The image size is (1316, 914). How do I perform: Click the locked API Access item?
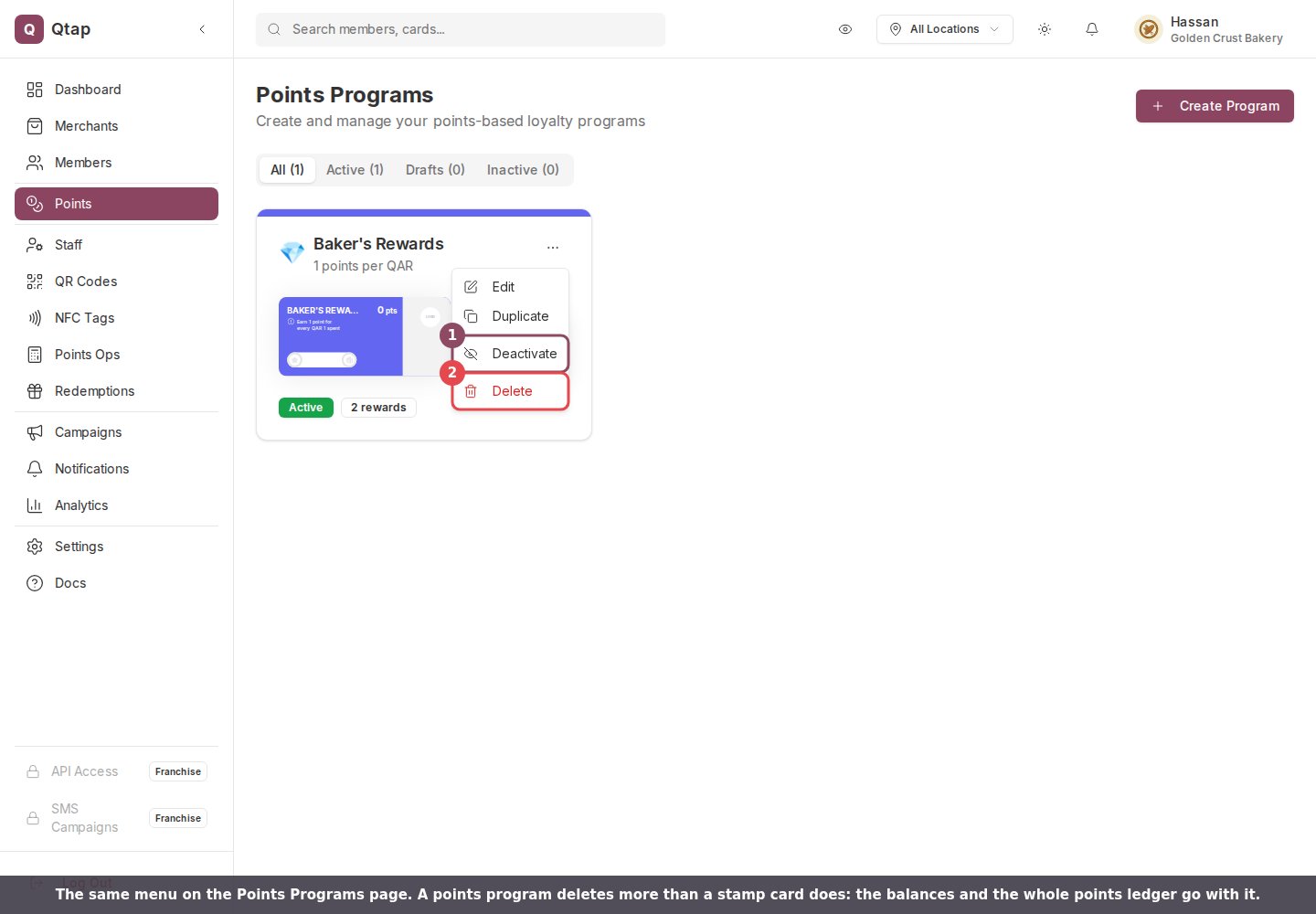[x=116, y=771]
